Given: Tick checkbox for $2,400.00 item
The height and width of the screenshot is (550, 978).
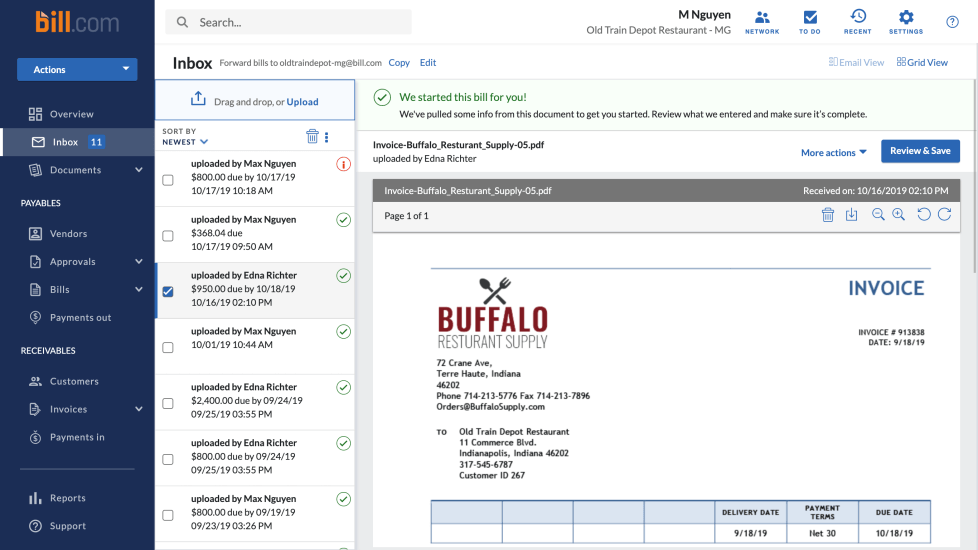Looking at the screenshot, I should 168,403.
